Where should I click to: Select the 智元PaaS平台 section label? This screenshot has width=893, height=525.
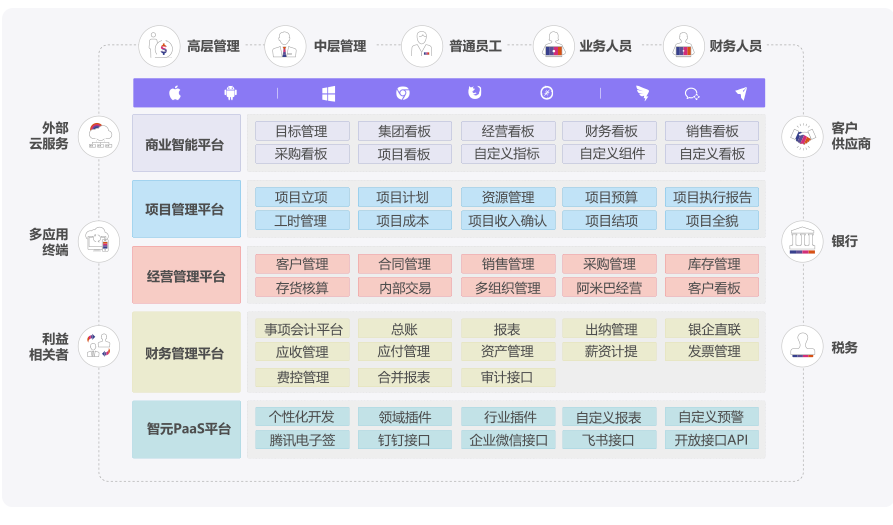[186, 429]
